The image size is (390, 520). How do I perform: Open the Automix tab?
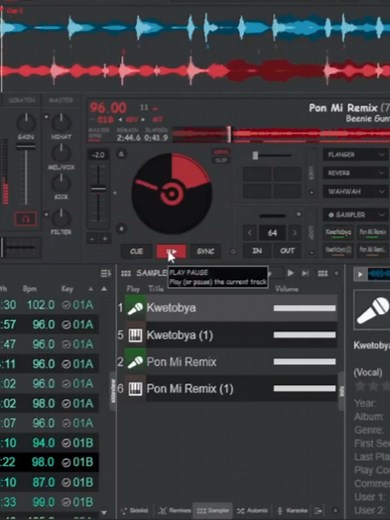coord(252,511)
